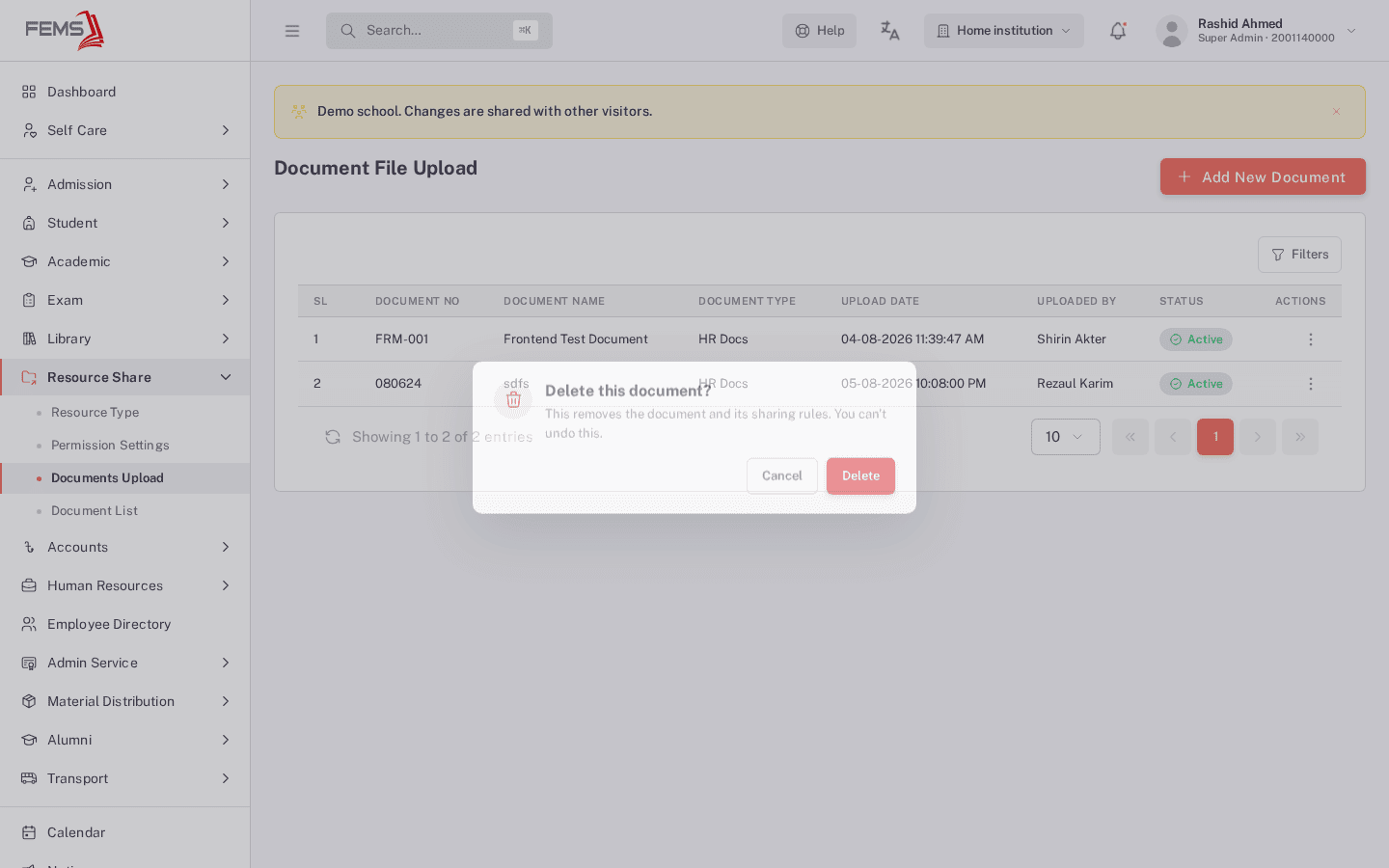Open the Employee Directory
This screenshot has width=1389, height=868.
125,624
